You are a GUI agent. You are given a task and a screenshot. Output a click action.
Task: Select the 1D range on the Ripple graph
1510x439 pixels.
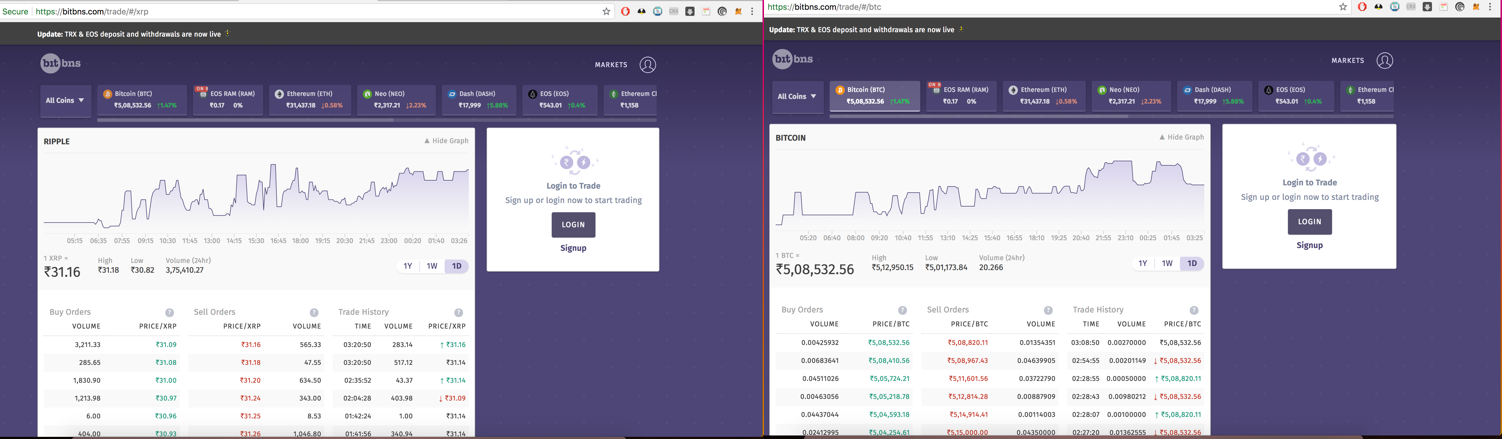click(x=456, y=266)
